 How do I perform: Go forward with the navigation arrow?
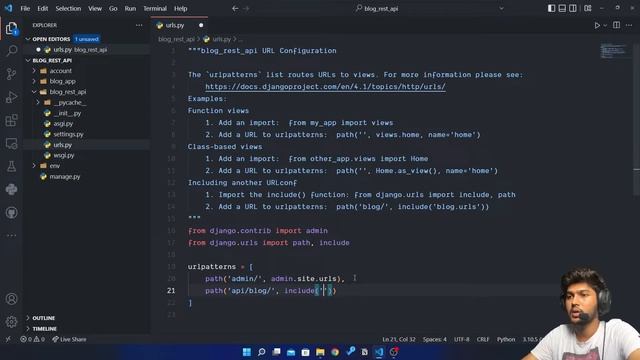(246, 8)
